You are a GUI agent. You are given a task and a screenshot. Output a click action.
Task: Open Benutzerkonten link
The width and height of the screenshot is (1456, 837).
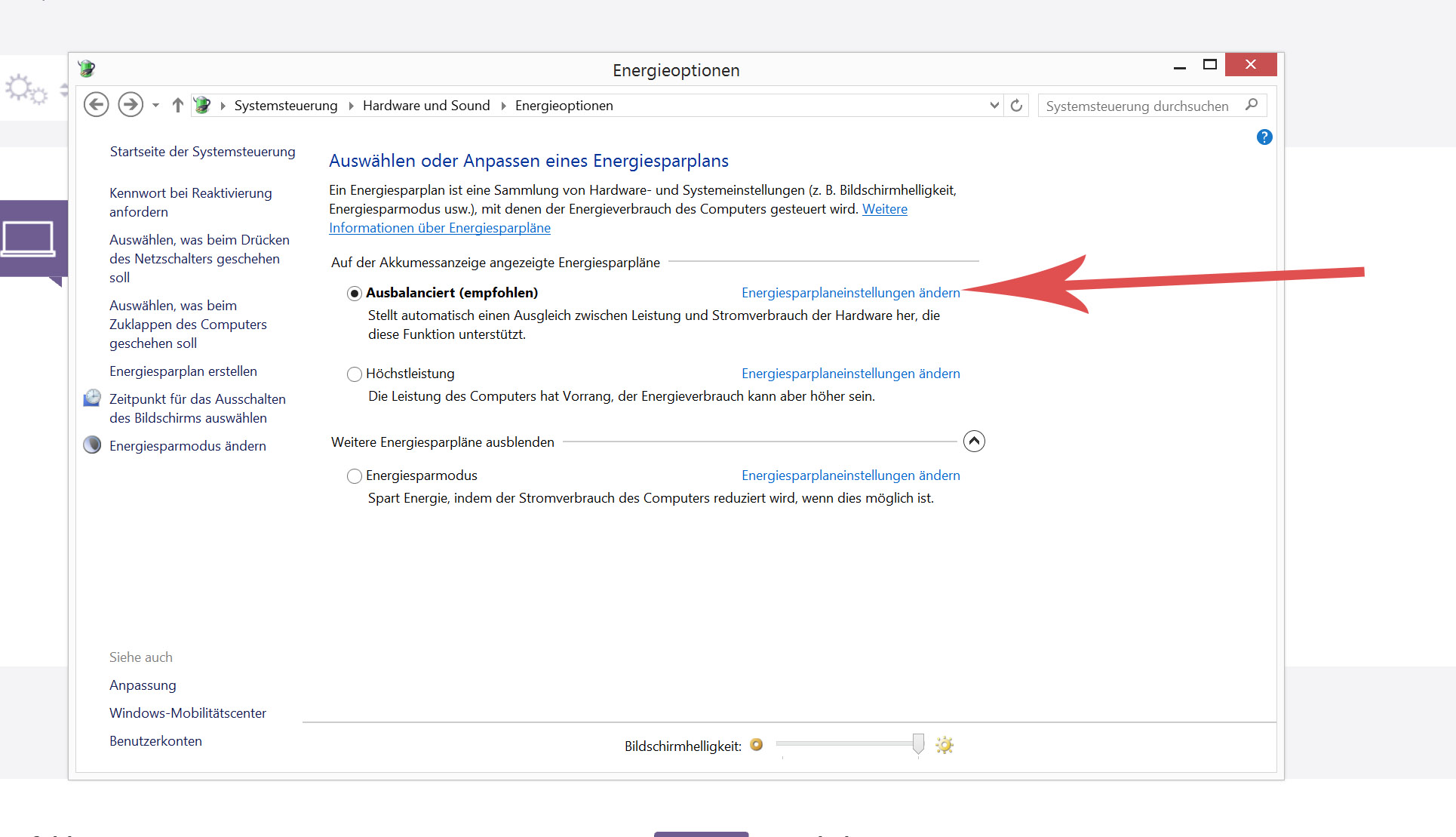click(x=155, y=741)
